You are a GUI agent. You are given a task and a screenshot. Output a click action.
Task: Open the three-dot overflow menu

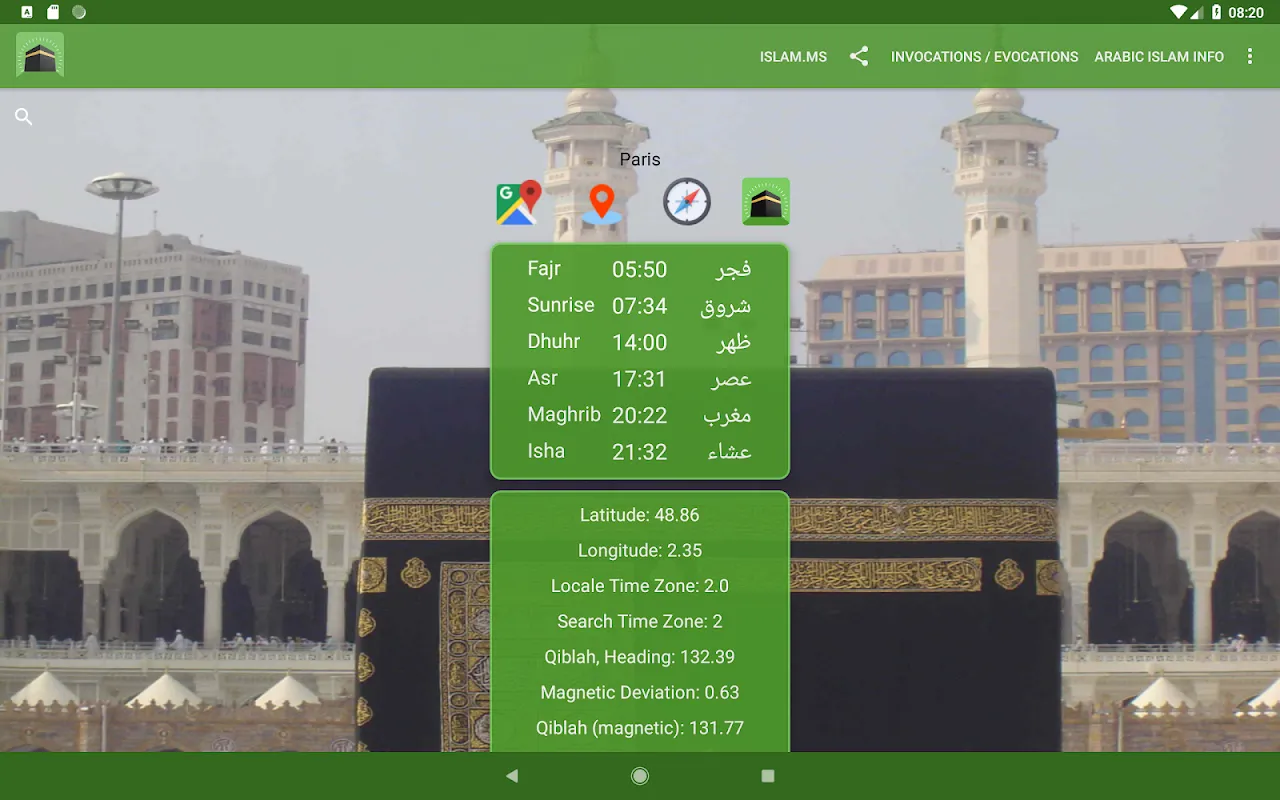[x=1249, y=57]
